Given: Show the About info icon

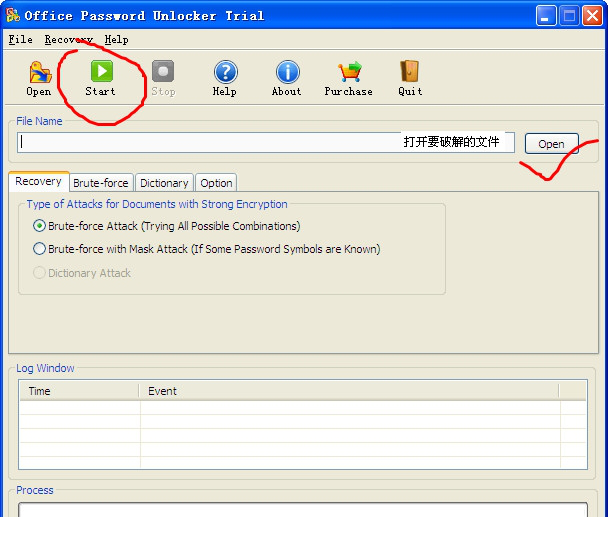Looking at the screenshot, I should click(x=287, y=72).
